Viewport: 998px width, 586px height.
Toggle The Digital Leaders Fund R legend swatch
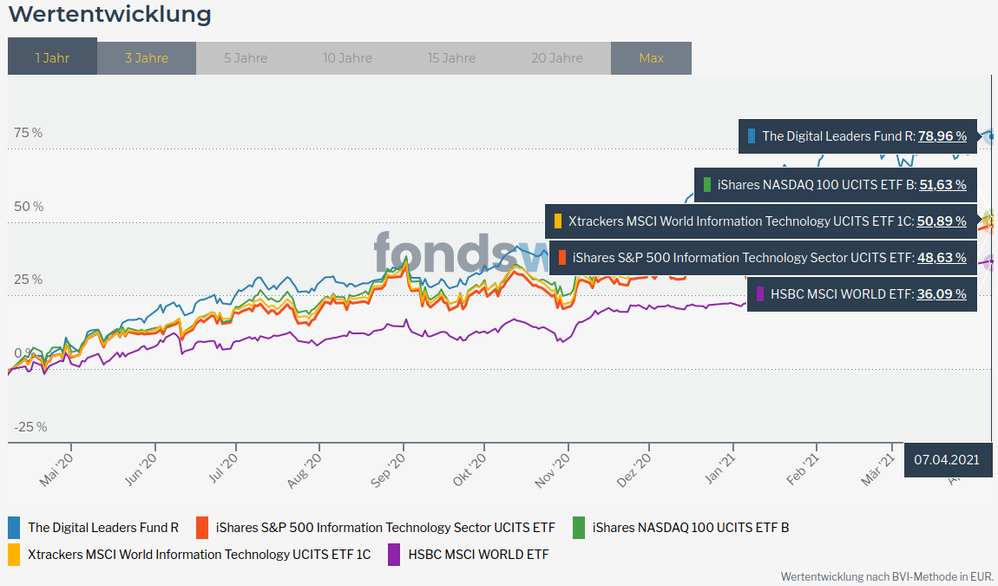(x=14, y=527)
